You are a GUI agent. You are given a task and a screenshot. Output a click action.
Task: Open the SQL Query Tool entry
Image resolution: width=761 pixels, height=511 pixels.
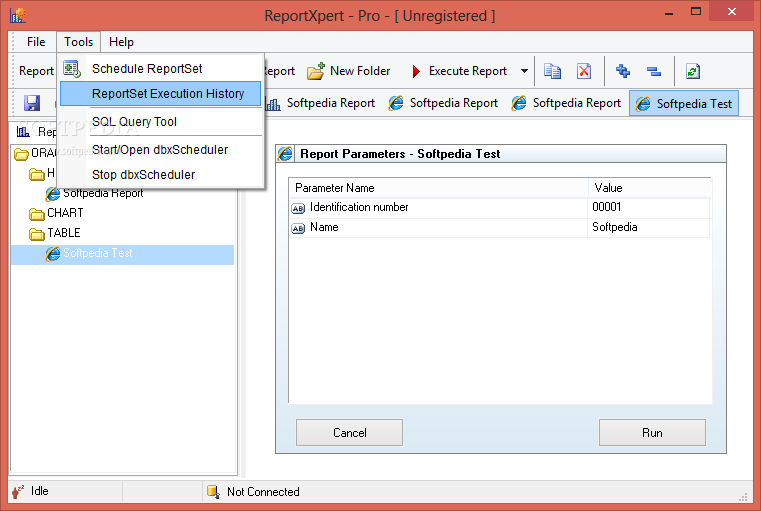coord(161,122)
